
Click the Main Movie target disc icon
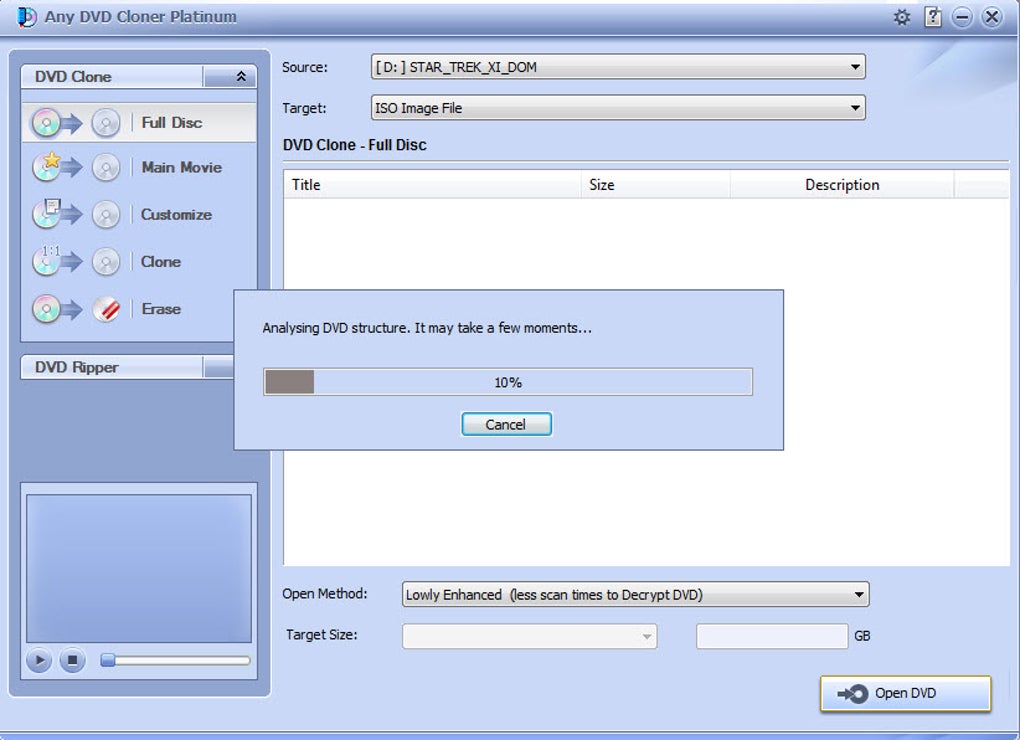(x=106, y=168)
